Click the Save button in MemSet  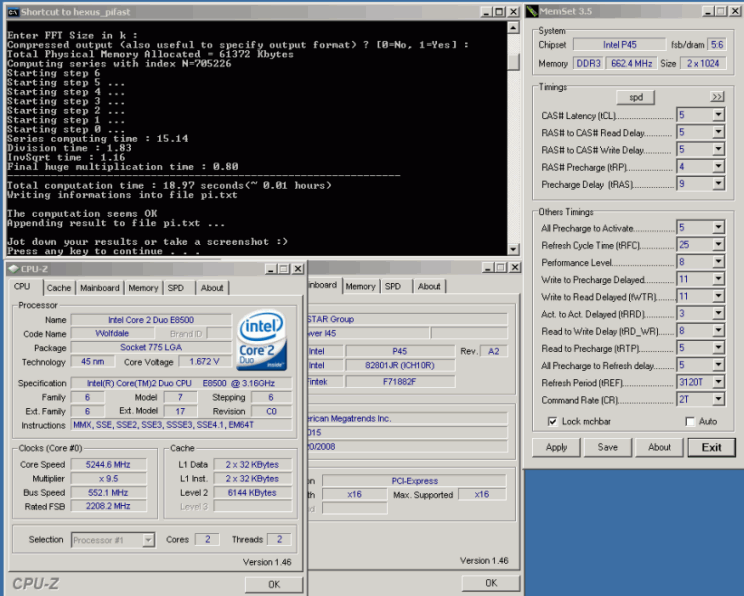[x=608, y=447]
